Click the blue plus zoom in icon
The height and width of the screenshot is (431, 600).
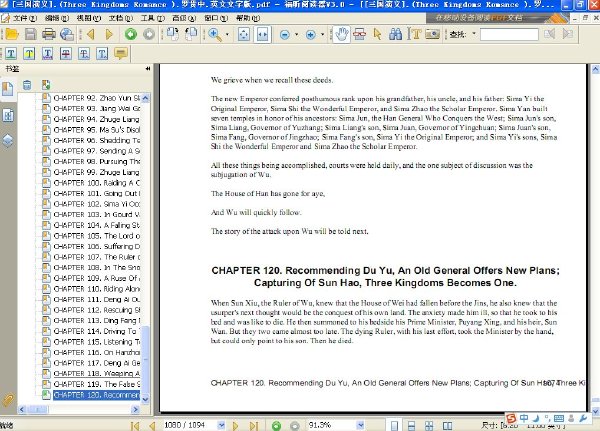tap(311, 35)
